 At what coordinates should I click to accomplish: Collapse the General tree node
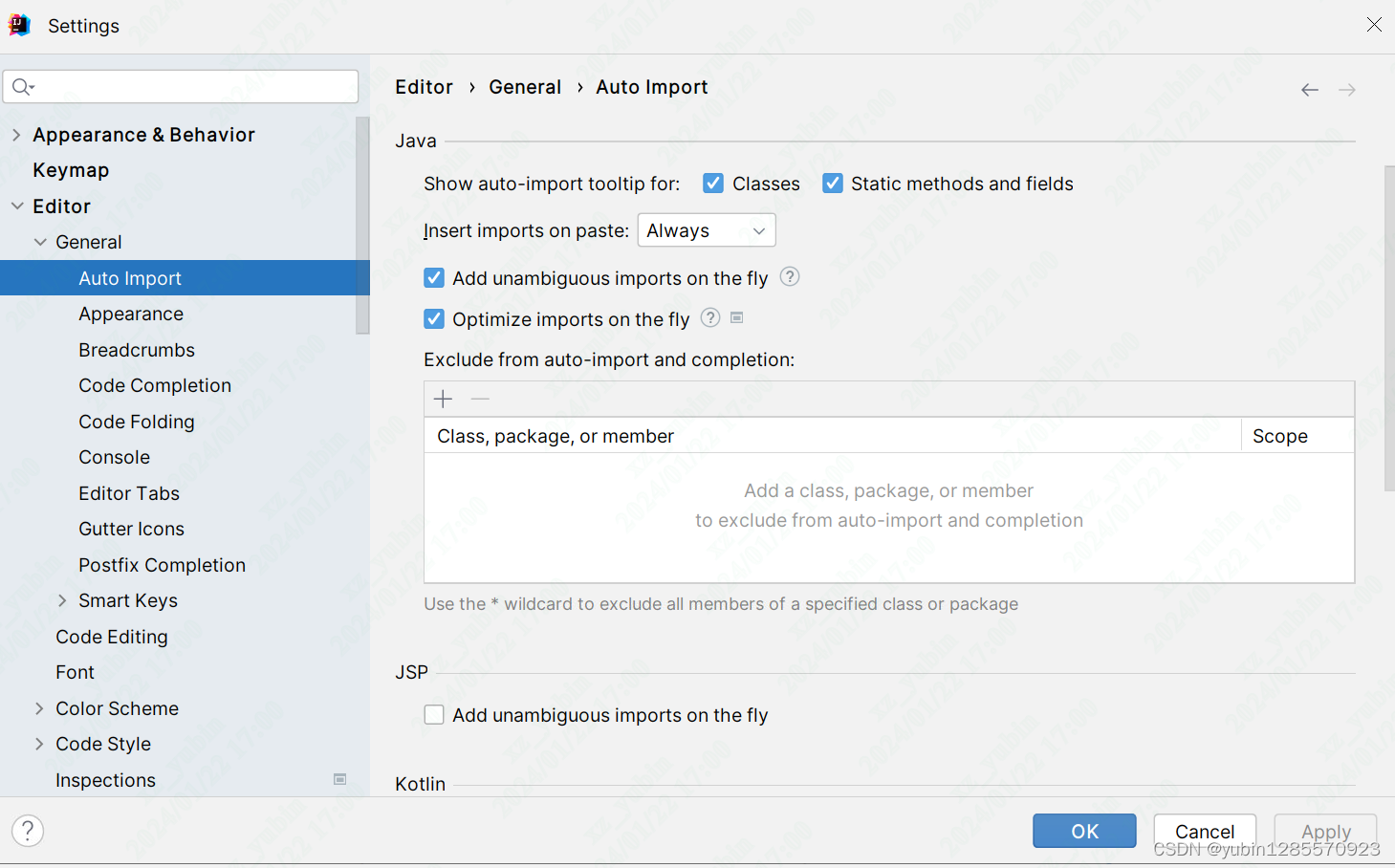coord(39,241)
